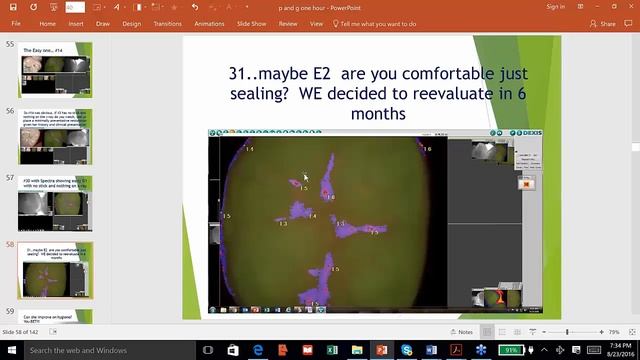Image resolution: width=640 pixels, height=360 pixels.
Task: Toggle the Notes pane button
Action: [x=461, y=332]
